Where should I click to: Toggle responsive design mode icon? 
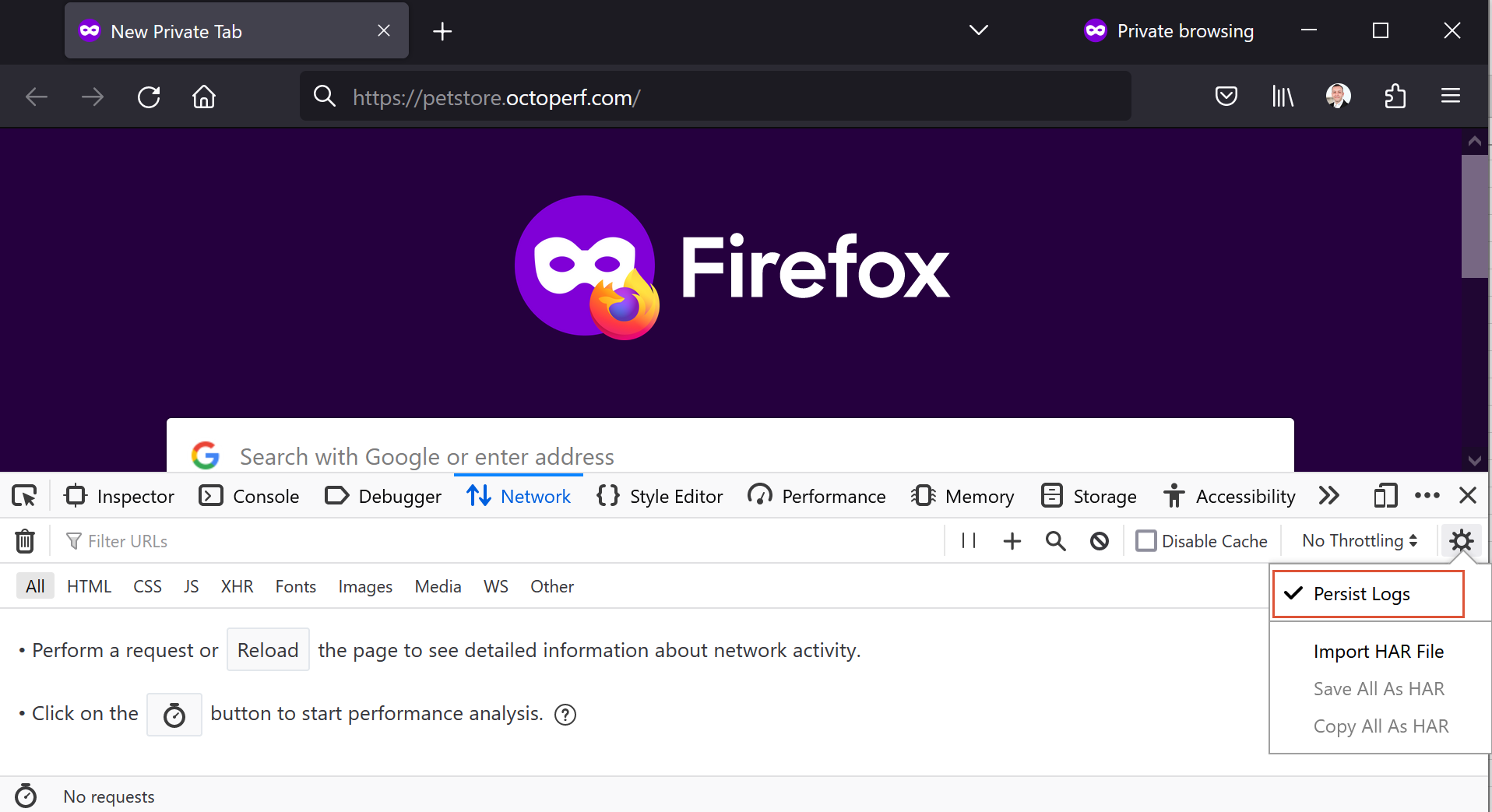pos(1385,496)
